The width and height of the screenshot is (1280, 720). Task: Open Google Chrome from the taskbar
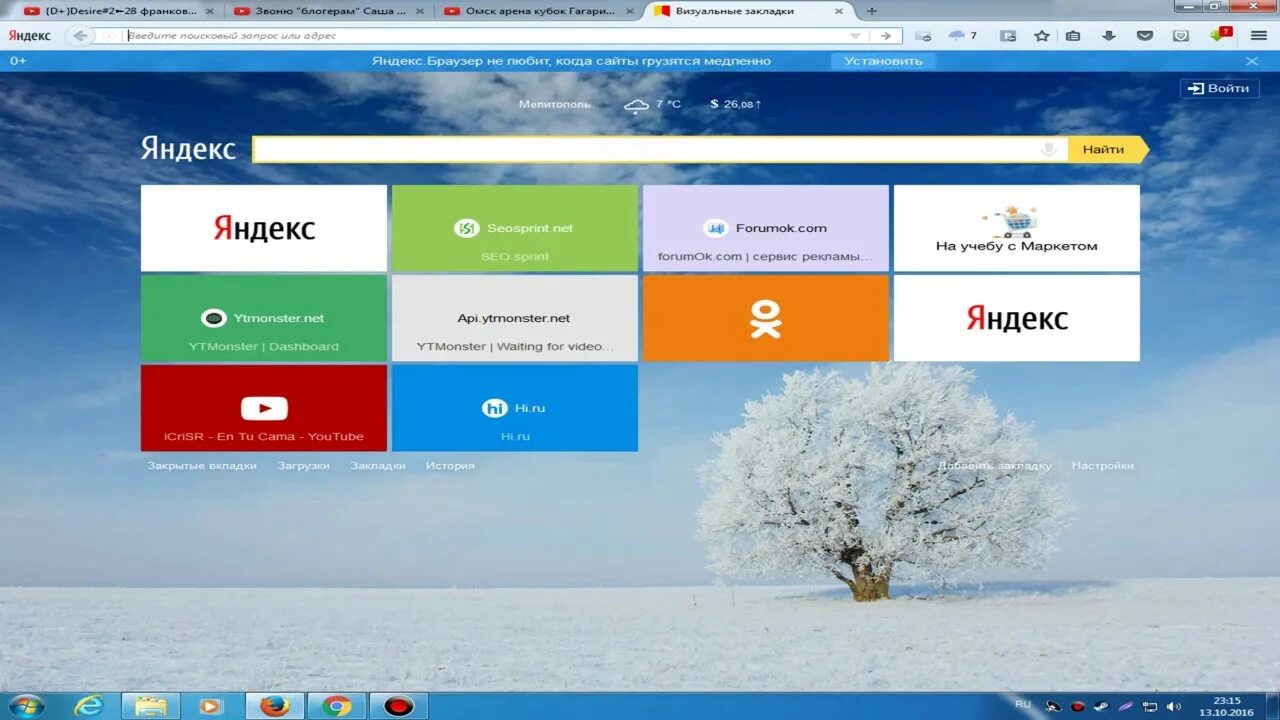click(337, 706)
